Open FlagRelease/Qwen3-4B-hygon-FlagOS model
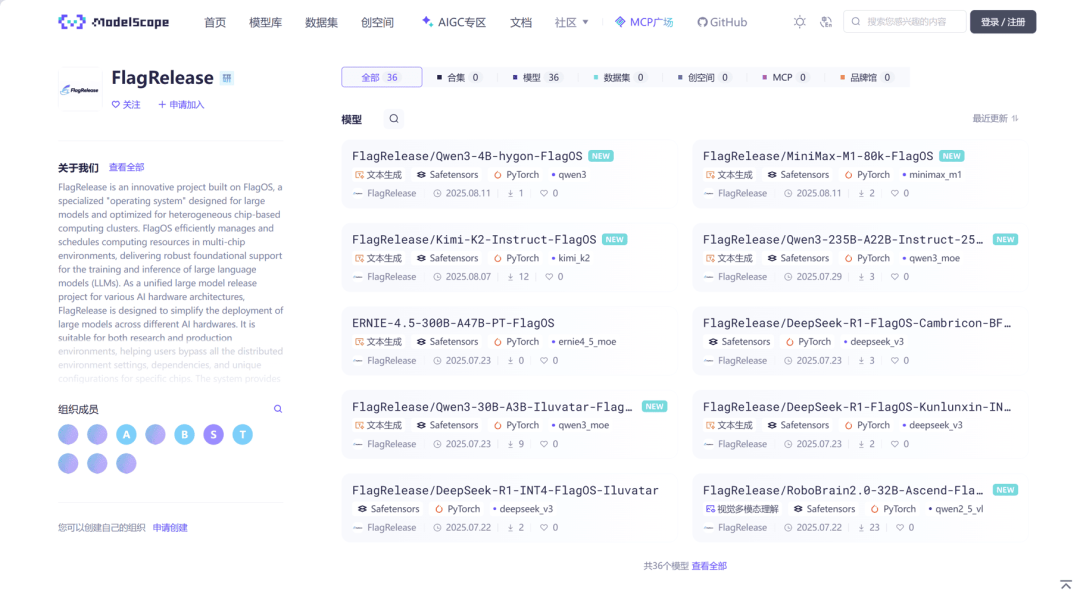 pos(467,156)
